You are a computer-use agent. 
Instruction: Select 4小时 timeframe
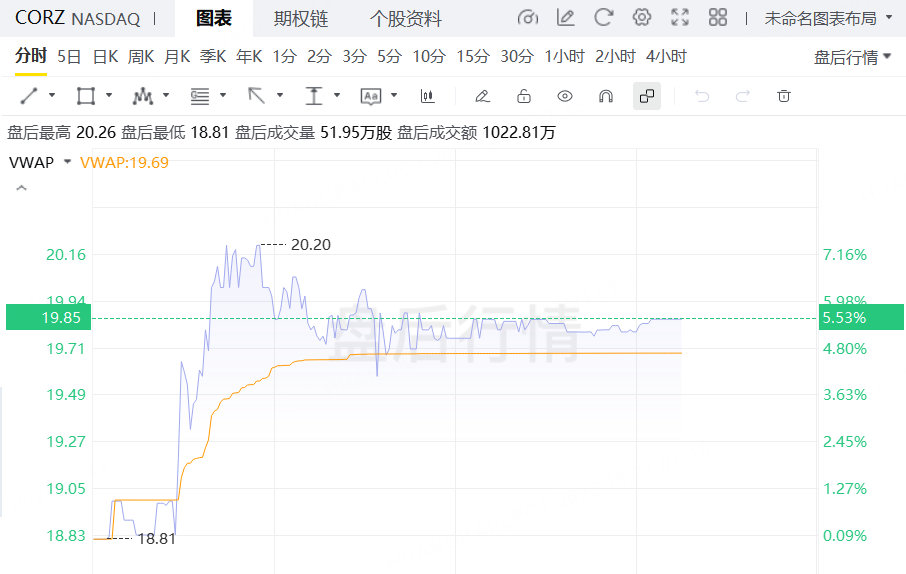(666, 57)
